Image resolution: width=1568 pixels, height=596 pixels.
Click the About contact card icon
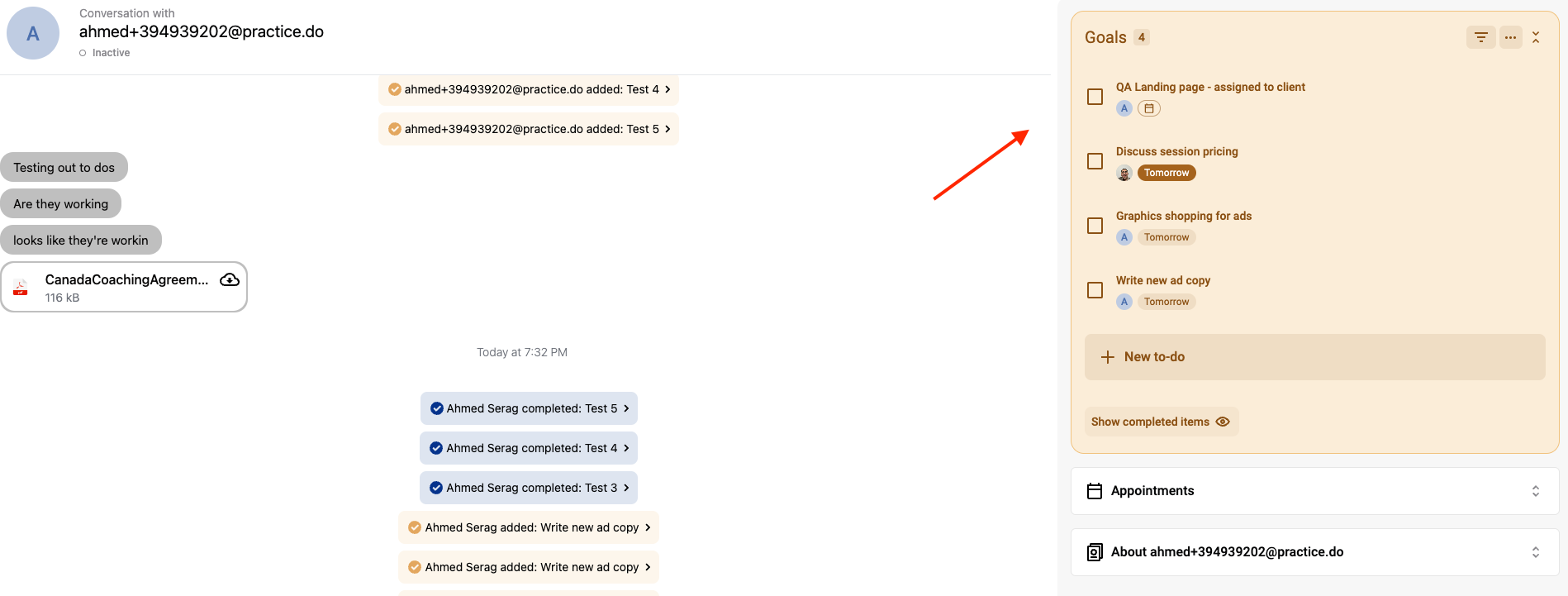[1095, 552]
